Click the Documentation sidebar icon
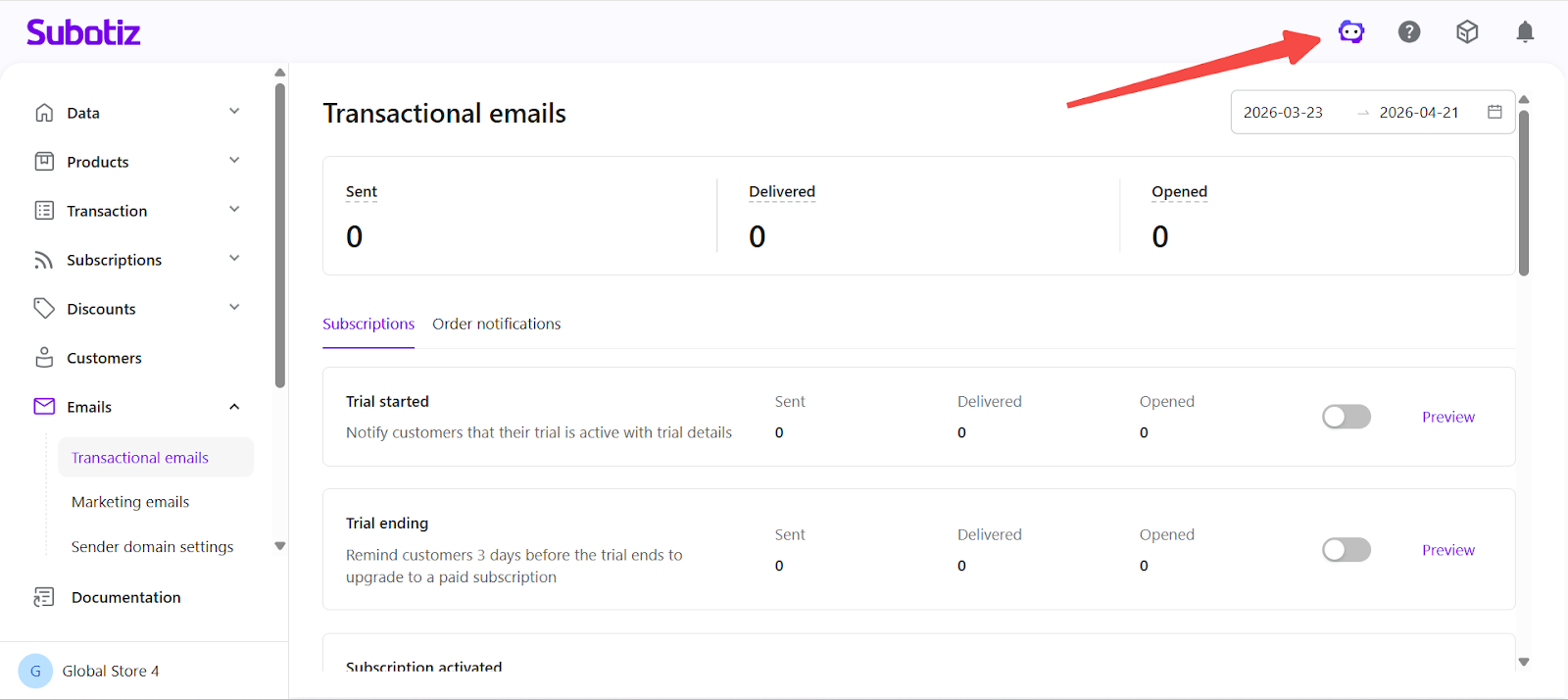 [44, 597]
